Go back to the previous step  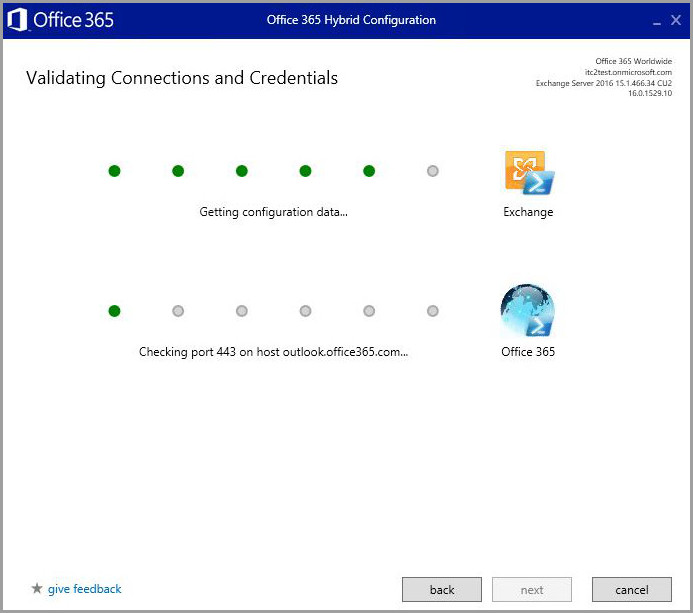click(442, 590)
